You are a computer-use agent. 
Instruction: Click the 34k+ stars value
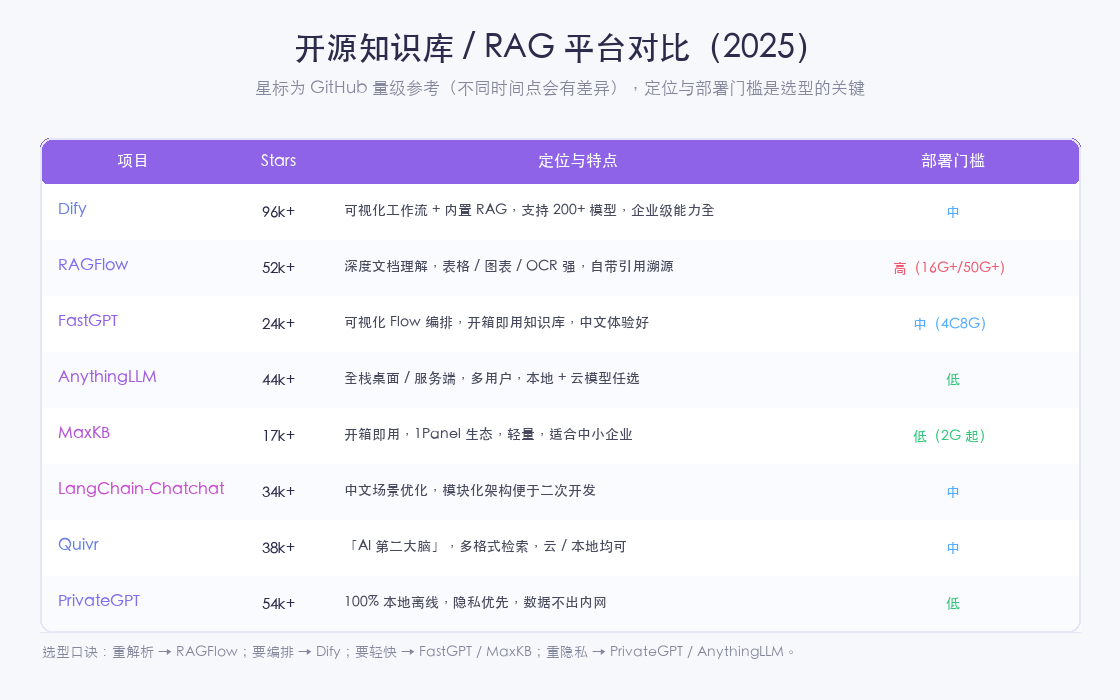[278, 491]
